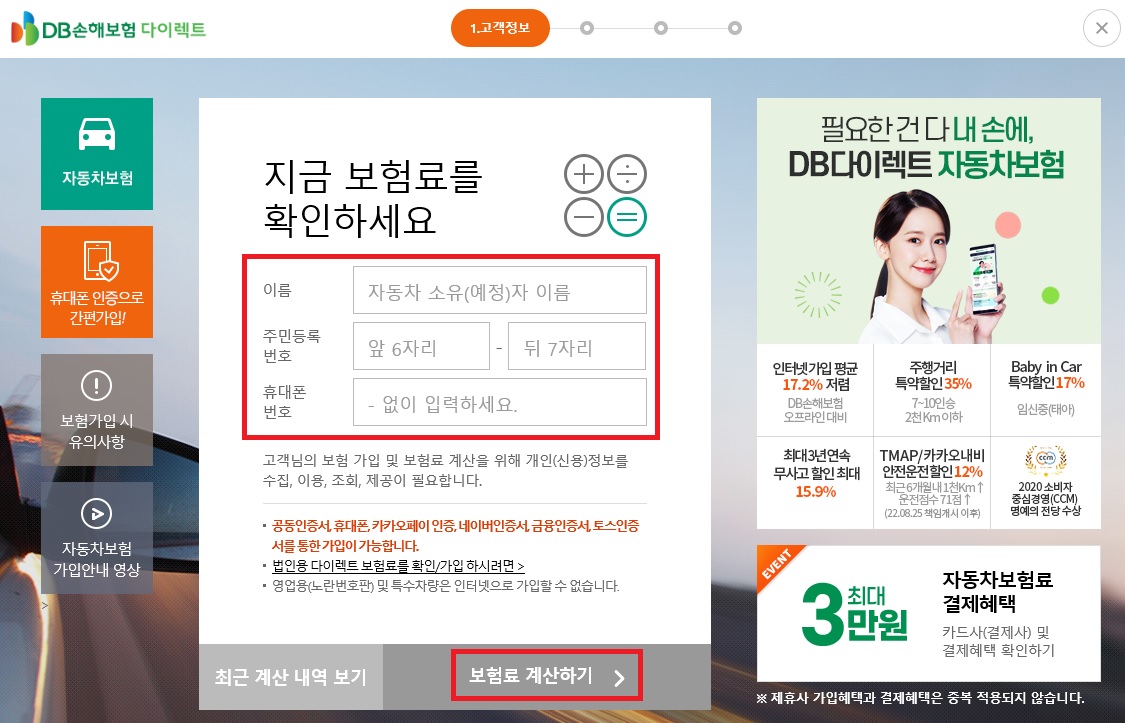Image resolution: width=1125 pixels, height=723 pixels.
Task: Click 최대3년연속 무사고 할인 15.9% cell
Action: coord(815,483)
